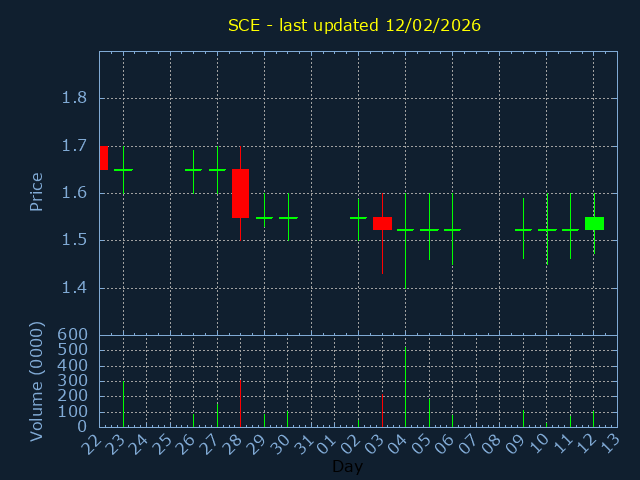The image size is (640, 480).
Task: Click the Day axis label
Action: (347, 466)
